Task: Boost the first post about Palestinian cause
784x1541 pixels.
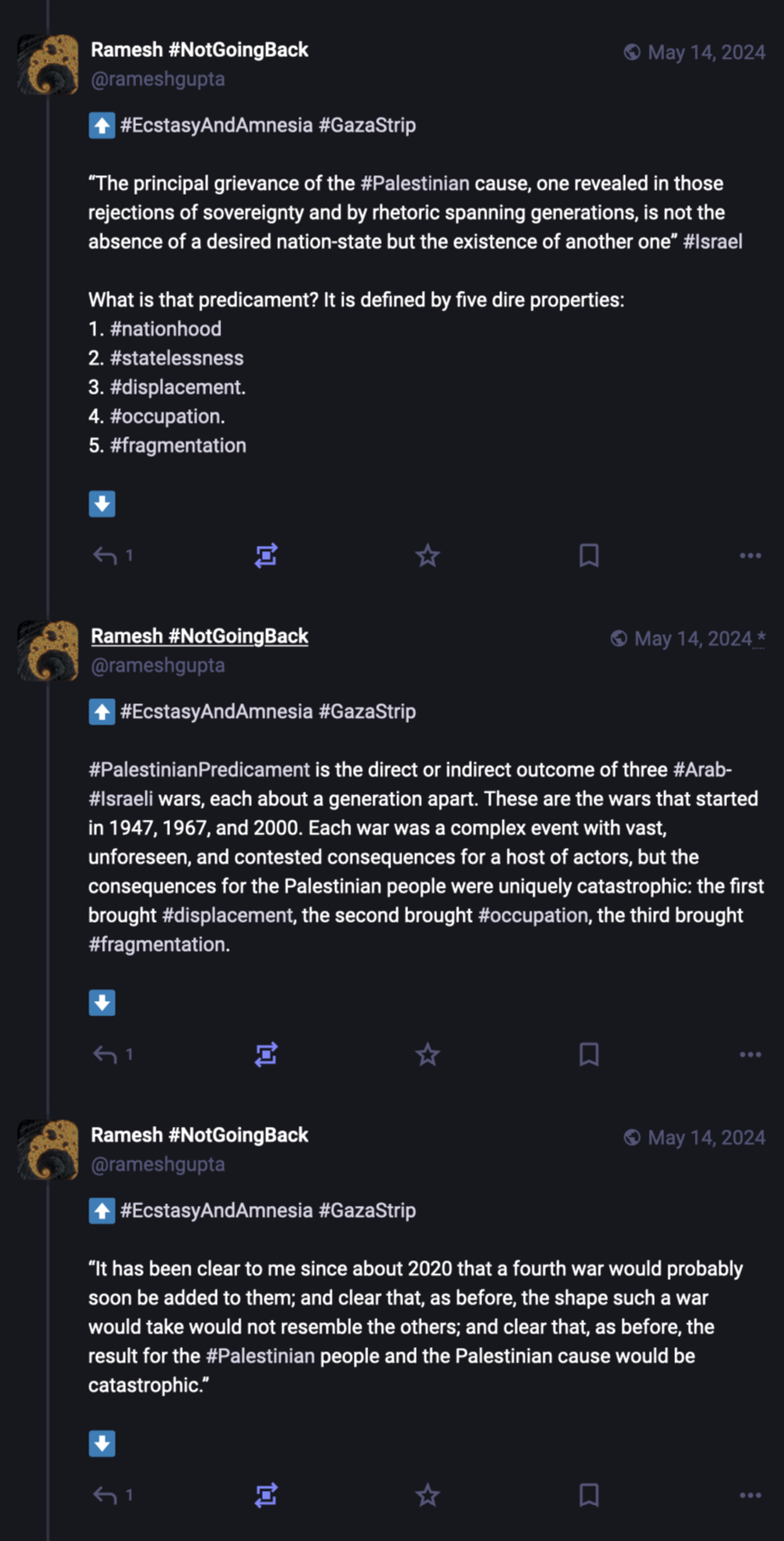Action: pyautogui.click(x=266, y=556)
